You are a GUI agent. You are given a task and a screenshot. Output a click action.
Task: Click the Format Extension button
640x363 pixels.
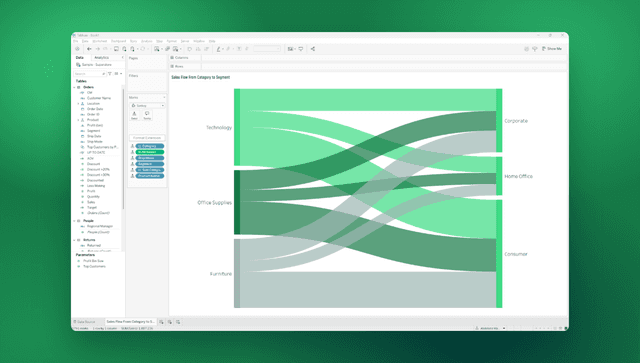pos(147,138)
